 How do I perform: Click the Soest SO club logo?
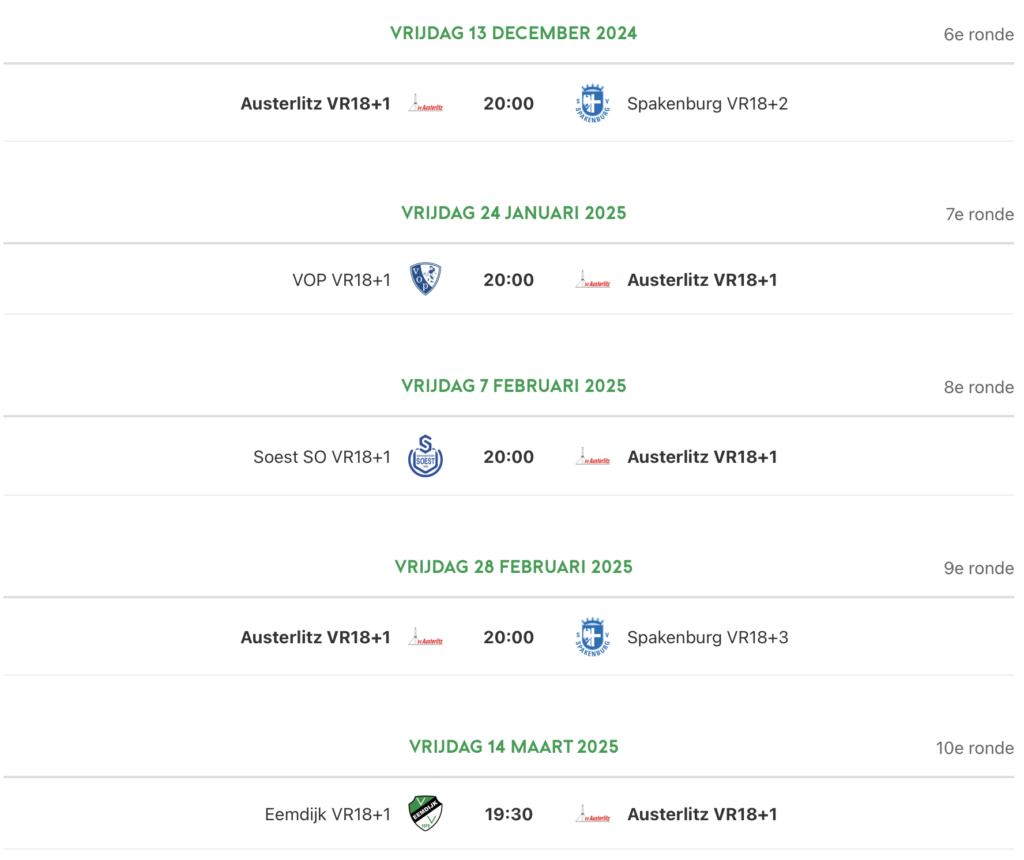point(425,457)
